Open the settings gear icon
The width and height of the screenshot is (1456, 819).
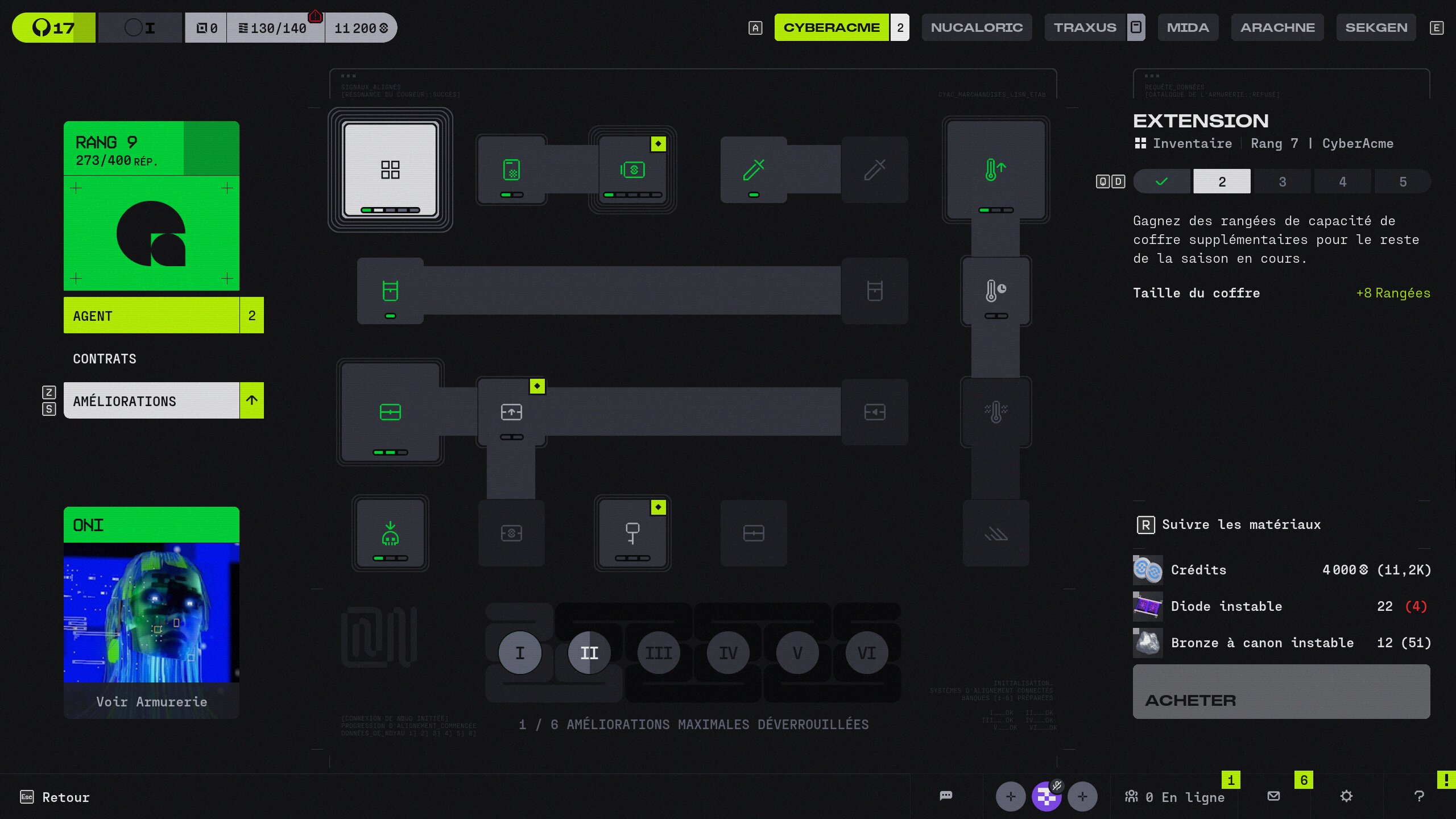pos(1346,796)
